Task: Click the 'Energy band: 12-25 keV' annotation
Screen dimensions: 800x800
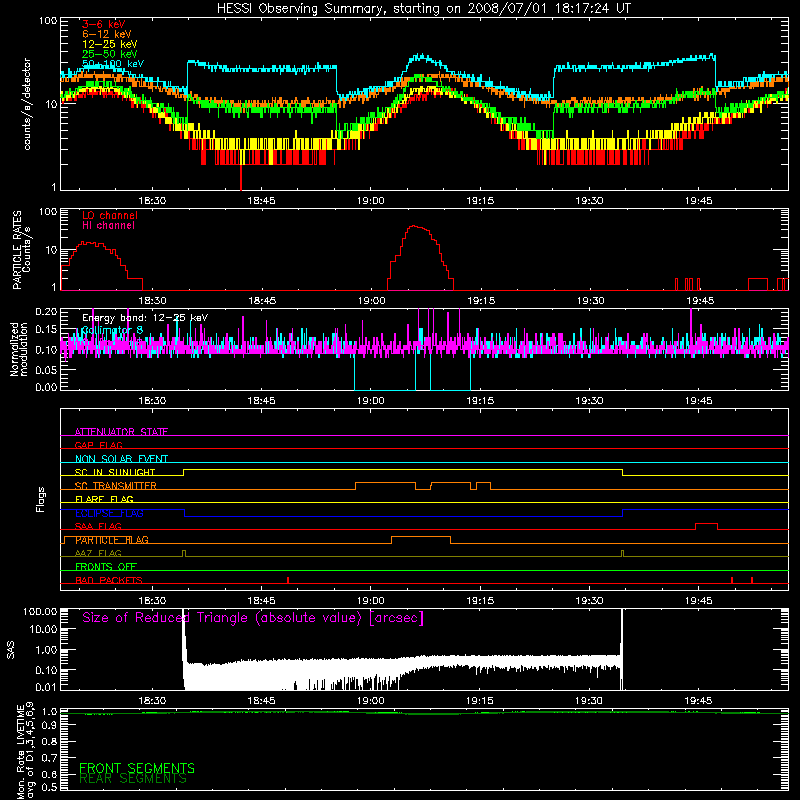Action: click(145, 318)
